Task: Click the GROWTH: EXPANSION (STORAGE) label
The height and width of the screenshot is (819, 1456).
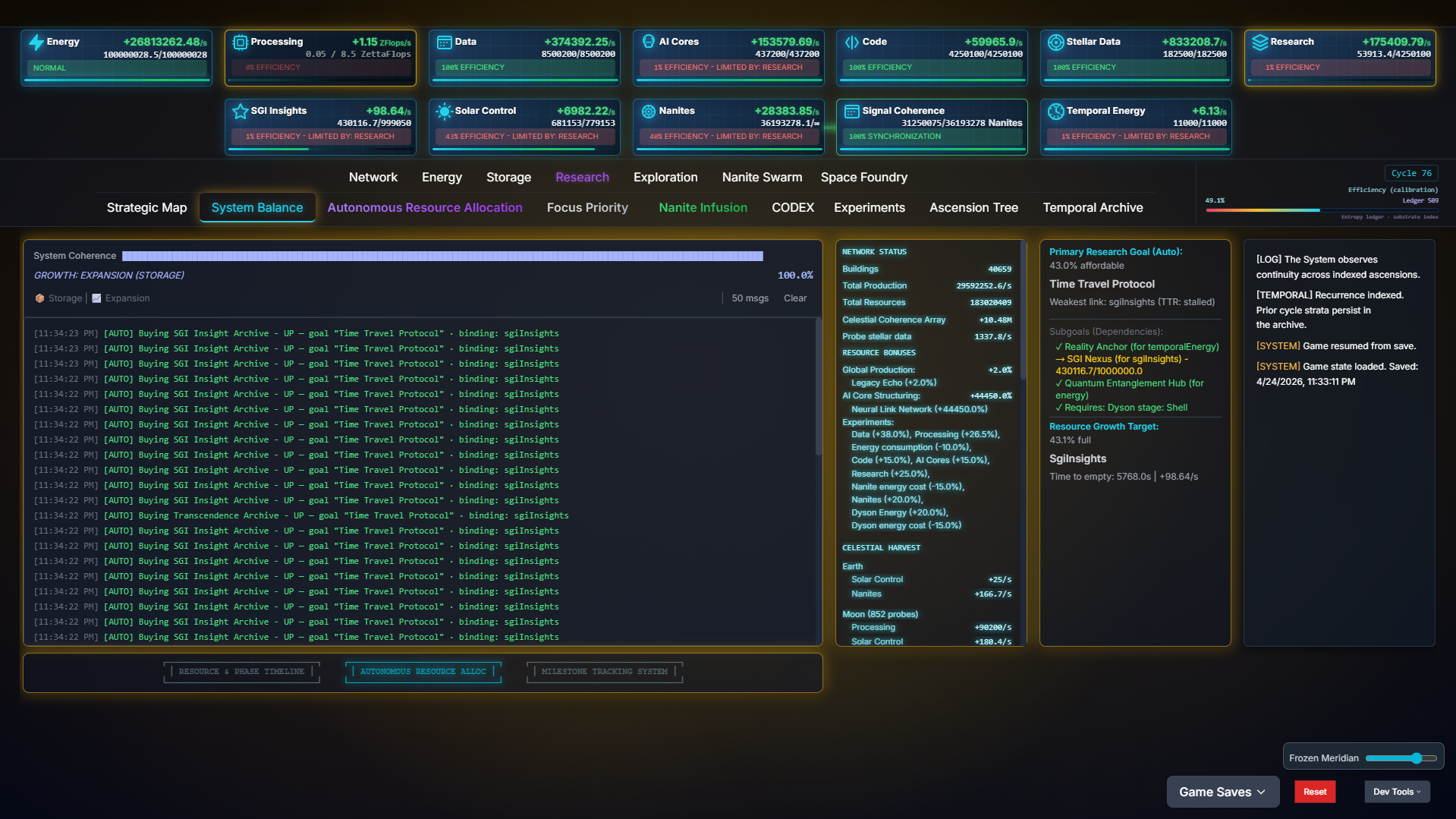Action: (x=108, y=276)
